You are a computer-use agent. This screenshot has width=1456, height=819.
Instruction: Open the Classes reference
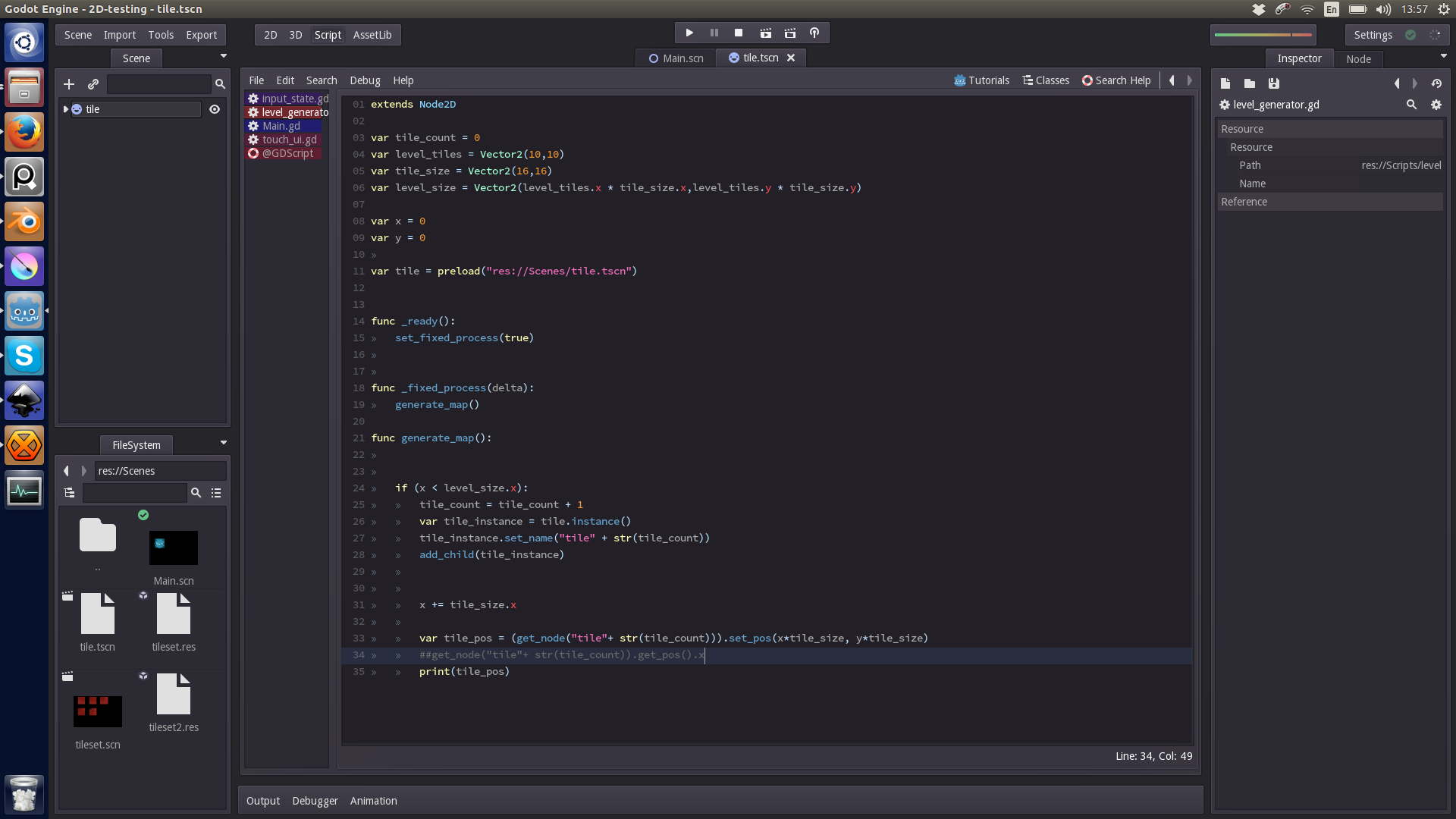pos(1046,80)
